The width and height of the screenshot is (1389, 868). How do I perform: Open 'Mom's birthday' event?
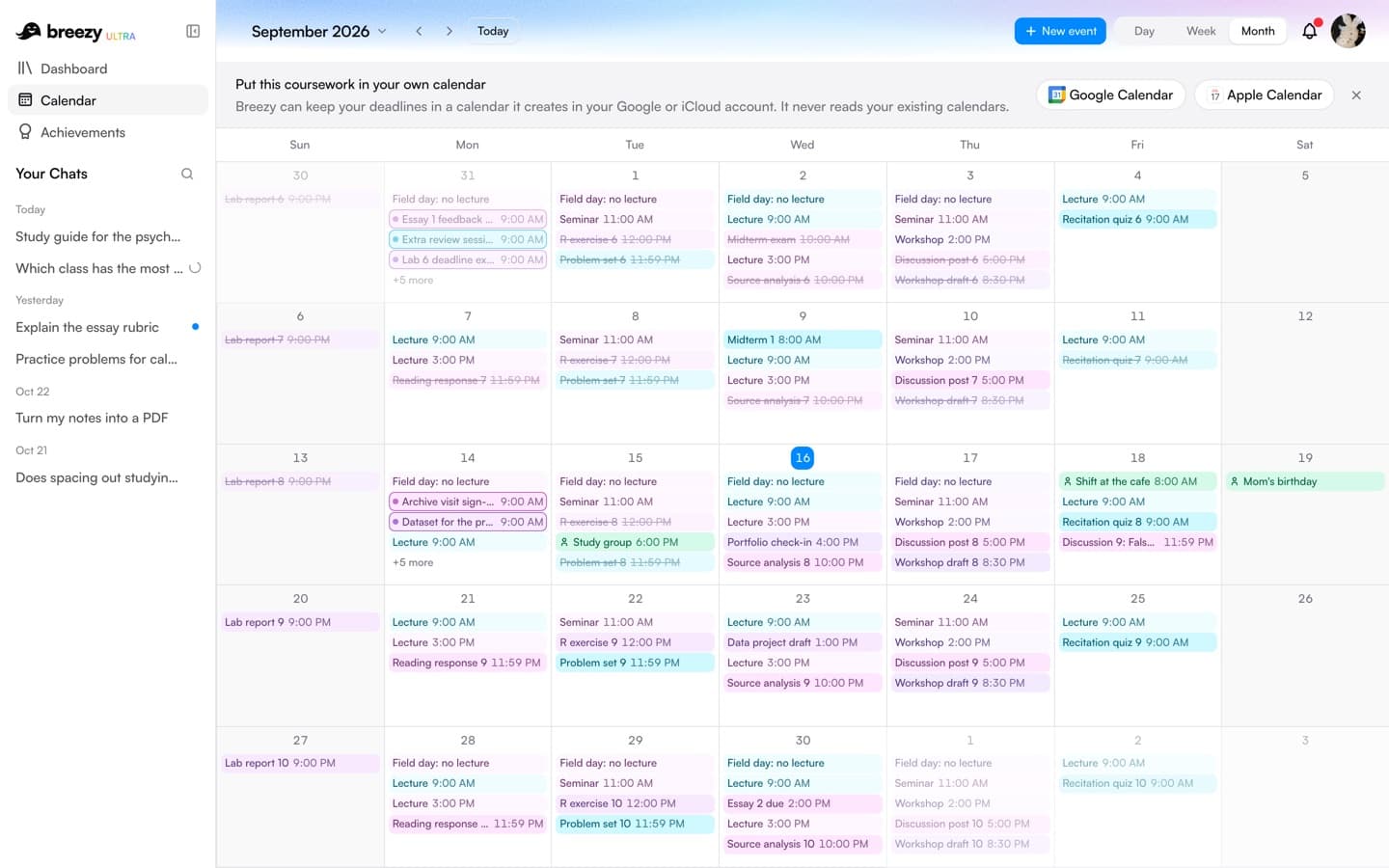coord(1305,481)
